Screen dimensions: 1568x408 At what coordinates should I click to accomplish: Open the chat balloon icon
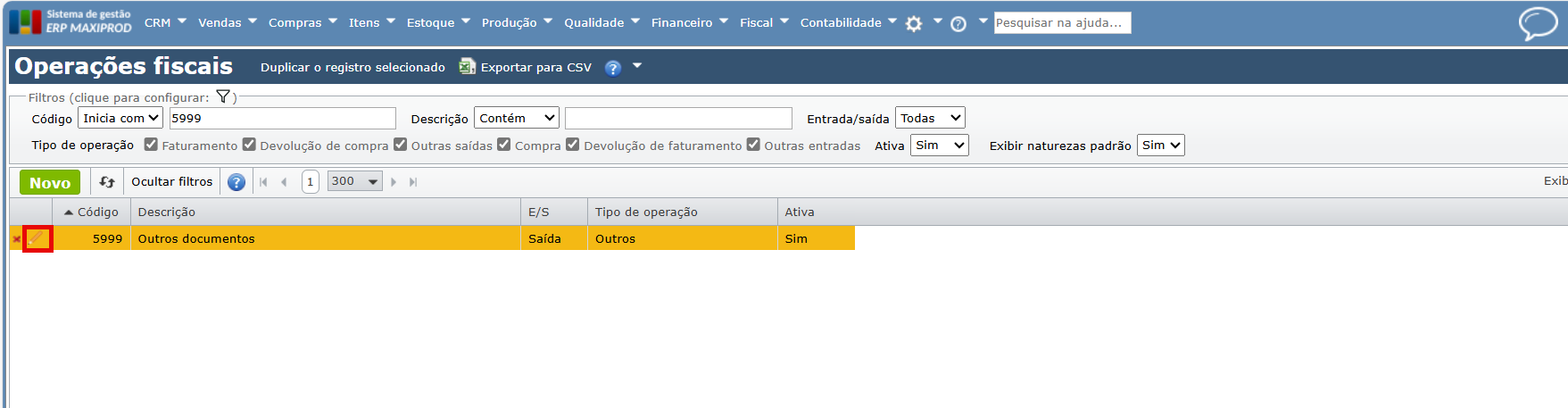1538,23
